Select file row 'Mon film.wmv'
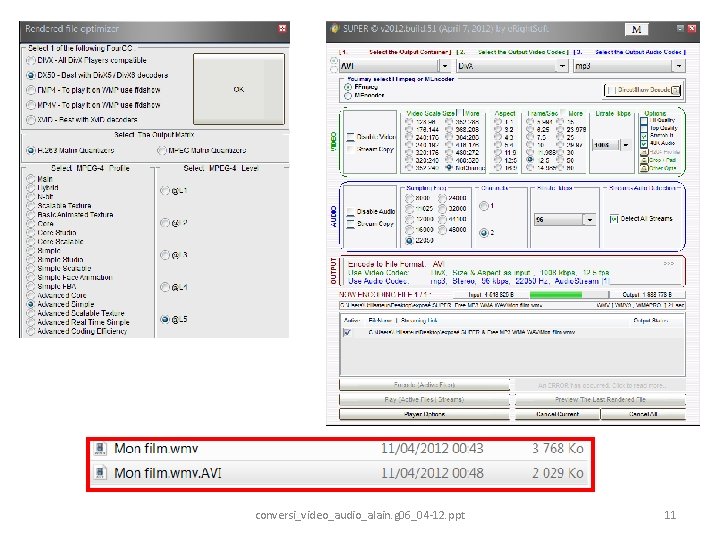Viewport: 720px width, 540px height. click(340, 449)
